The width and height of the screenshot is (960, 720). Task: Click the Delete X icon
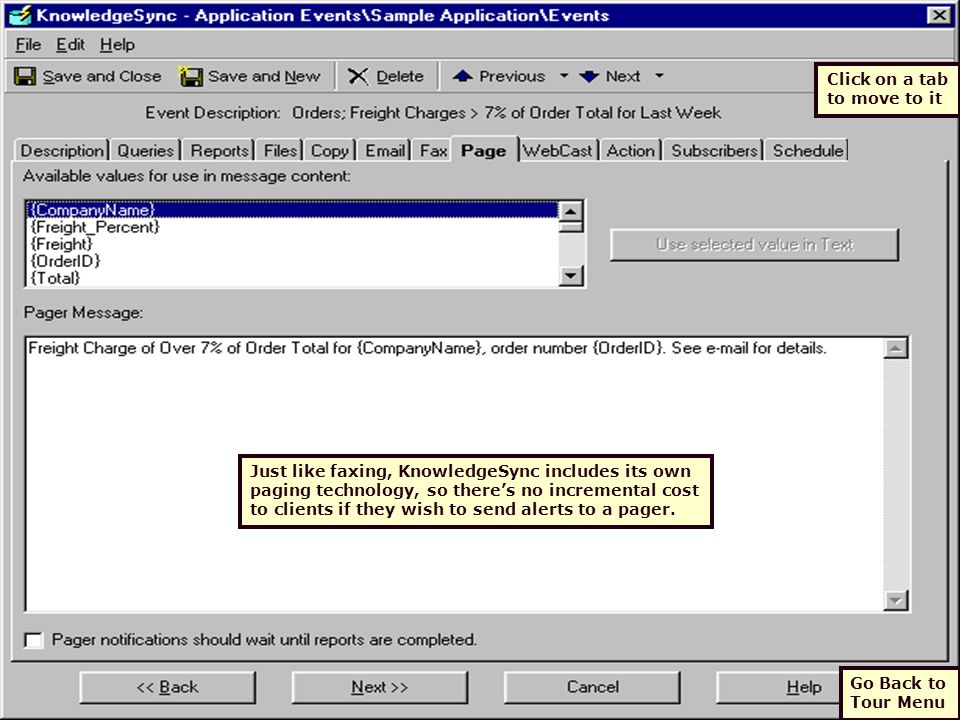click(x=358, y=77)
